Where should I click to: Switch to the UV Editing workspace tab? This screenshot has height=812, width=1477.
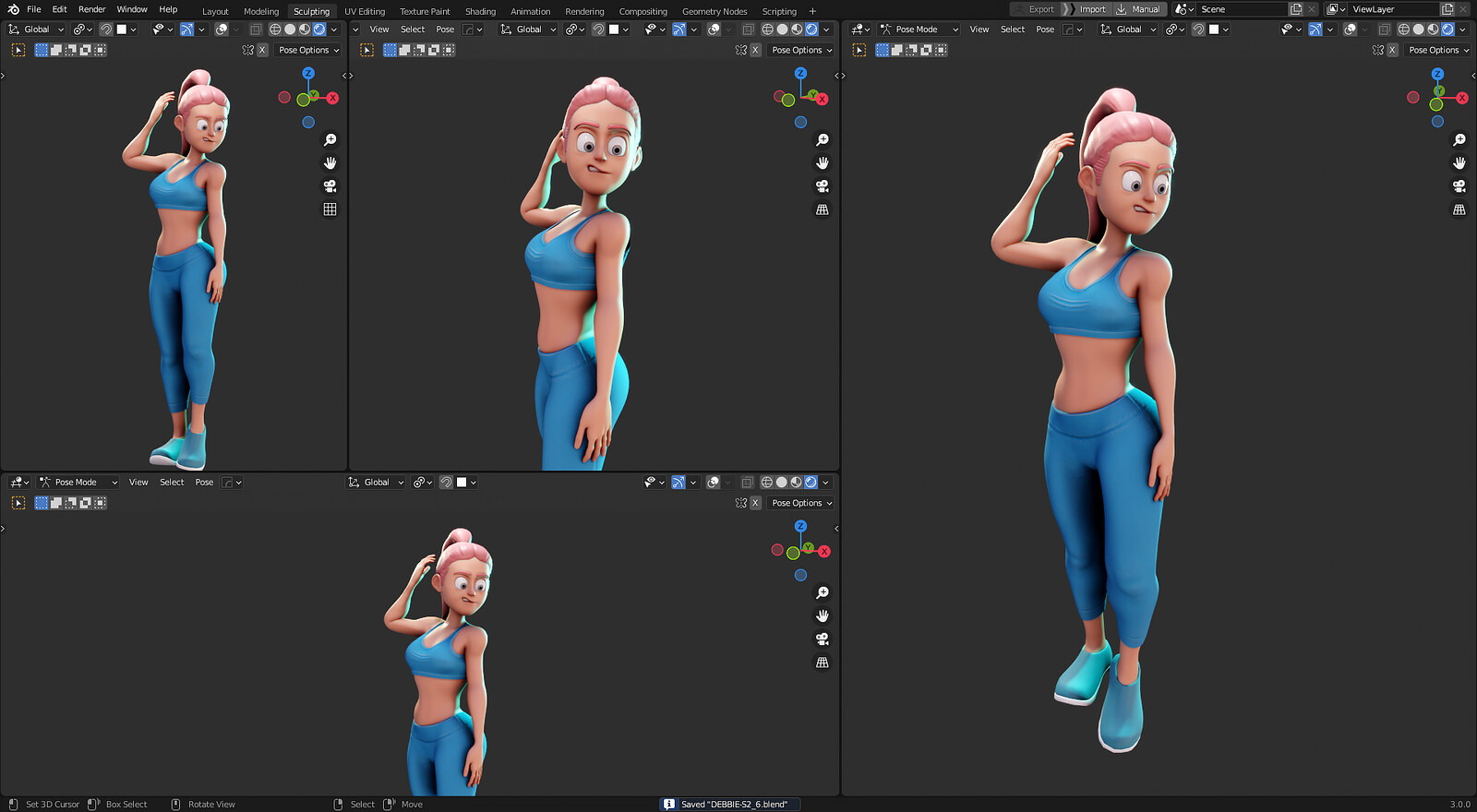coord(365,12)
